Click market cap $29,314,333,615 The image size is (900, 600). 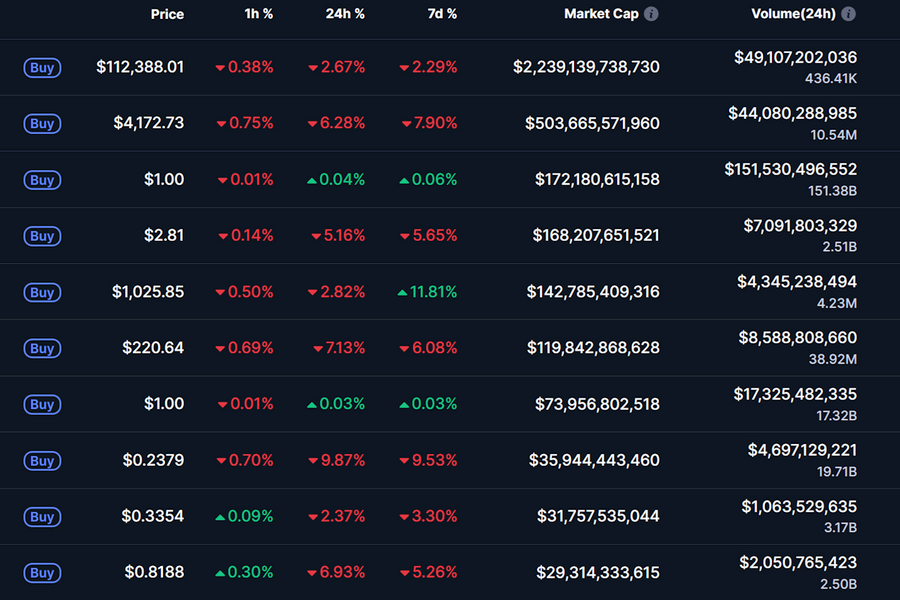(x=598, y=572)
